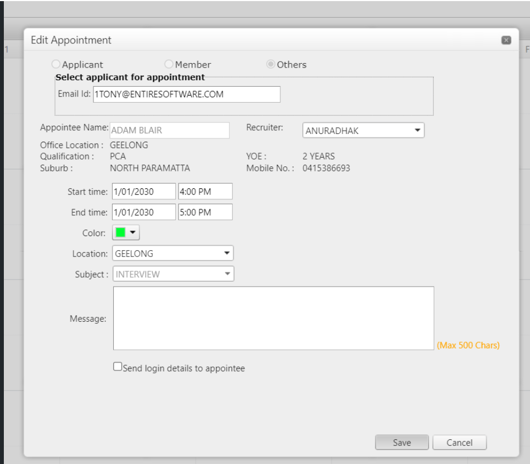Open the Subject INTERVIEW dropdown
This screenshot has width=530, height=464.
[173, 274]
